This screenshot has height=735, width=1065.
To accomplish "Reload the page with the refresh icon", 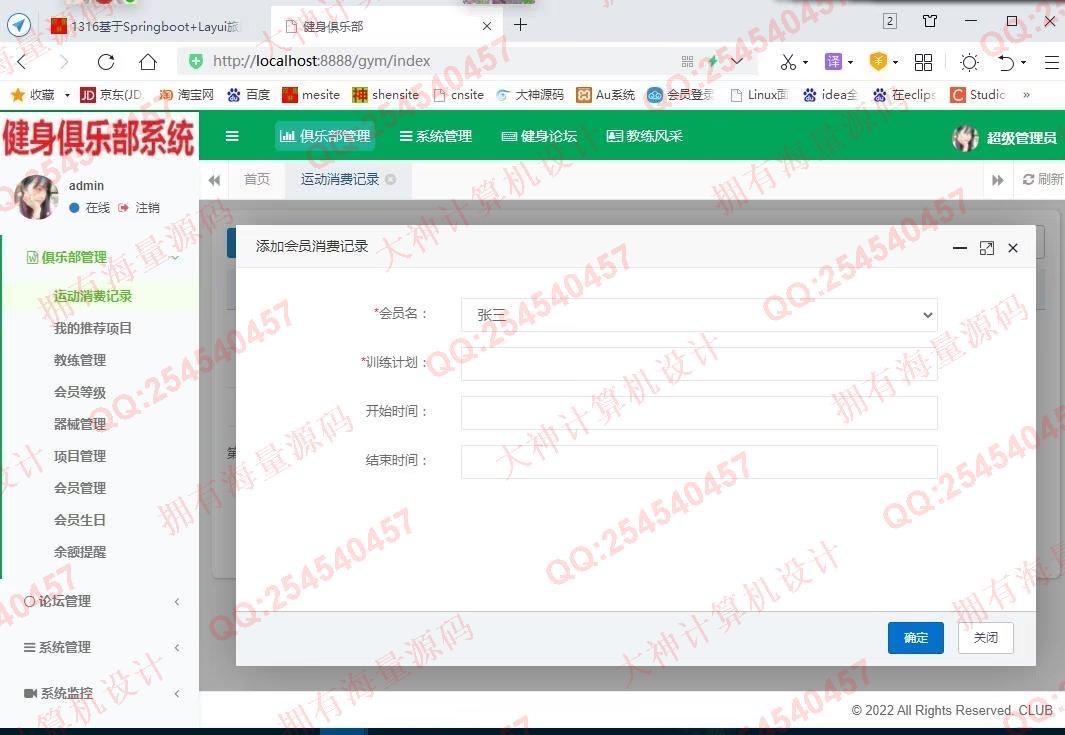I will coord(106,62).
